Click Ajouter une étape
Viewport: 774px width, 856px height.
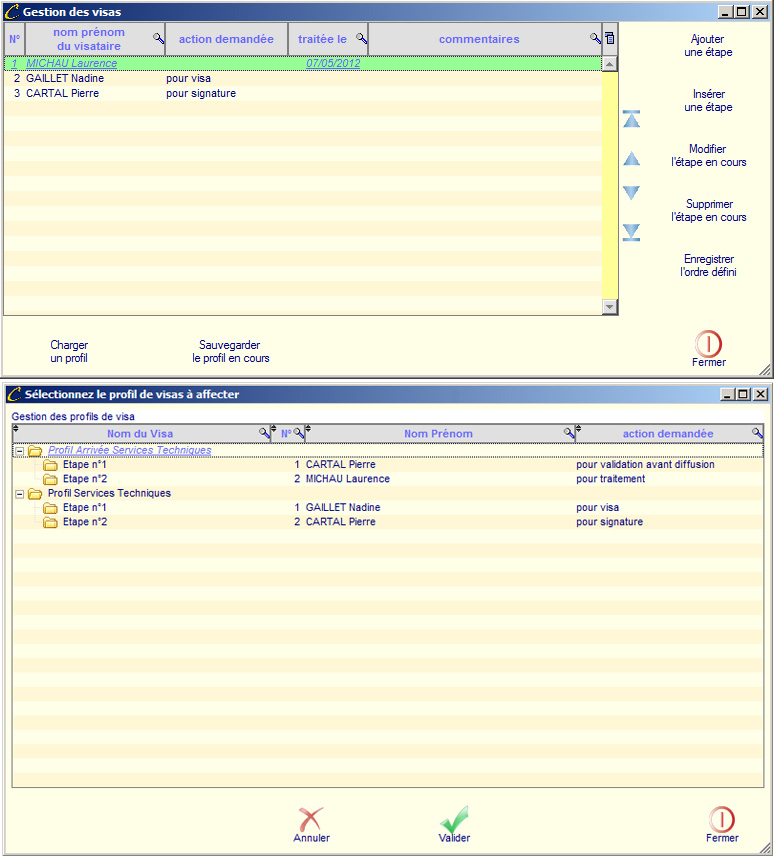tap(708, 46)
